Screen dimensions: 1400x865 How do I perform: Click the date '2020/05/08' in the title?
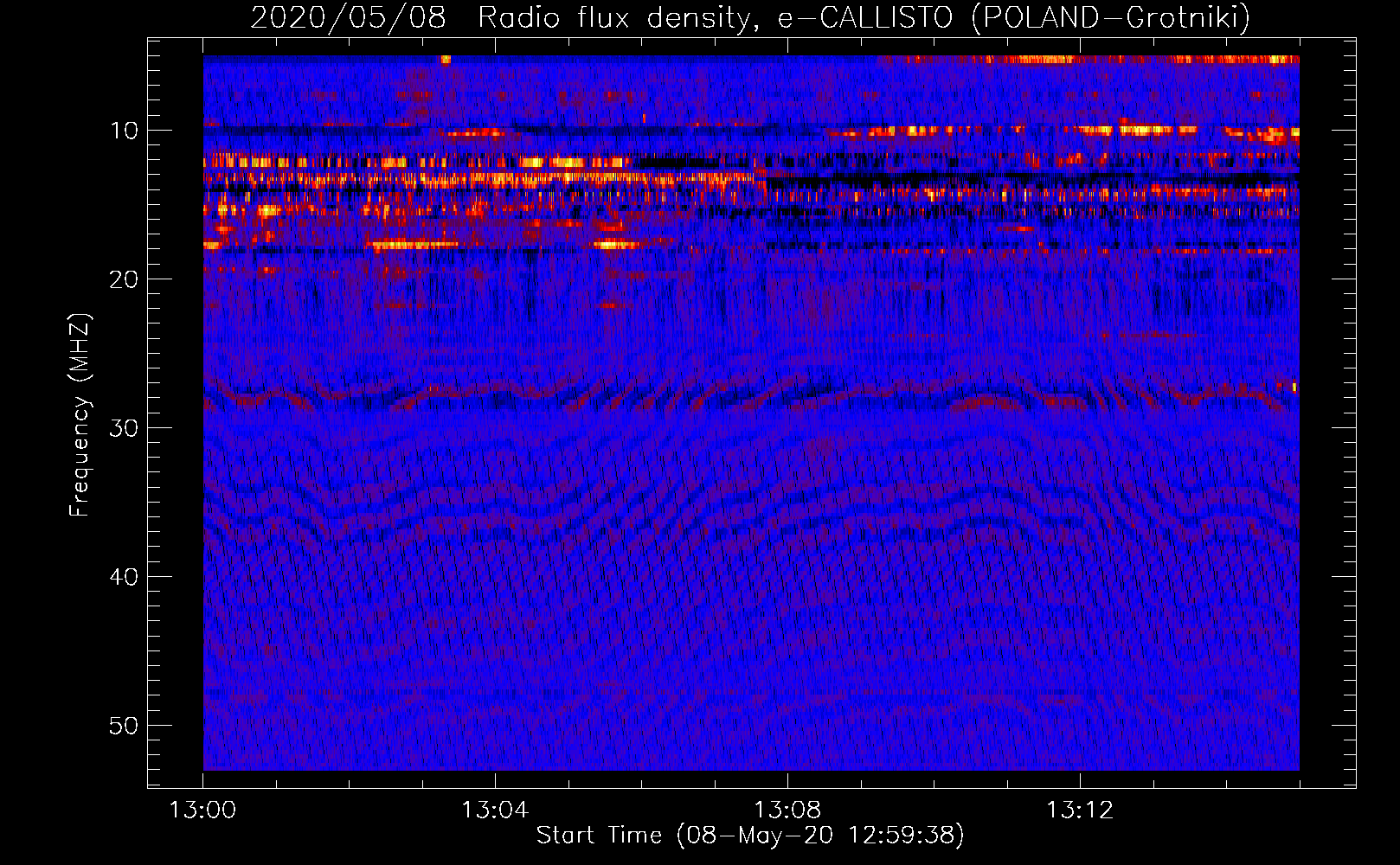pos(348,17)
